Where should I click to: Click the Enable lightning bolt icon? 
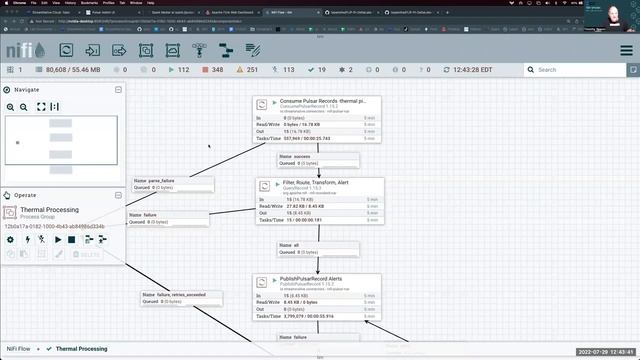click(x=27, y=240)
